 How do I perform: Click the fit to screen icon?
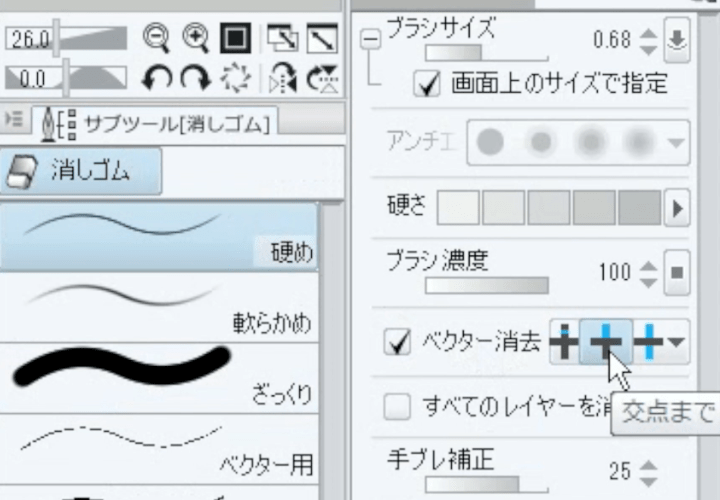[x=283, y=38]
